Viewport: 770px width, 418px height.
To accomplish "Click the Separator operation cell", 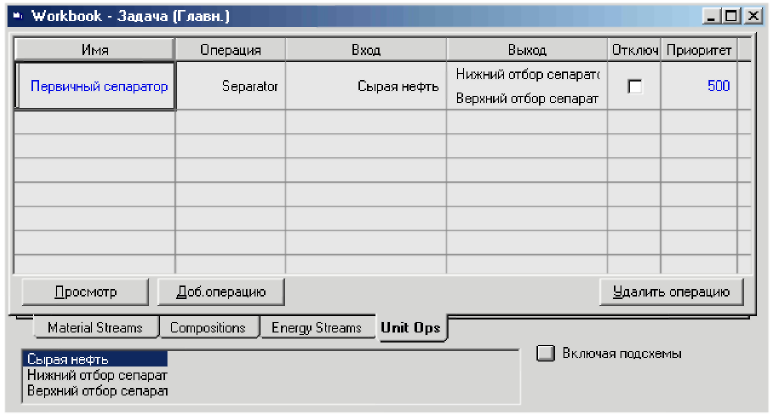I will pyautogui.click(x=250, y=87).
